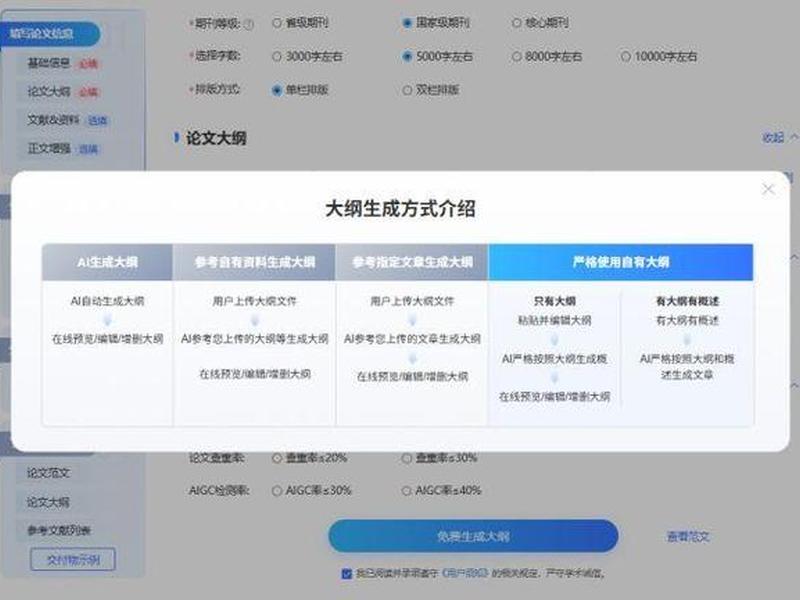Select the 严格使用自有大纲 tab
Screen dimensions: 800x600
(620, 262)
